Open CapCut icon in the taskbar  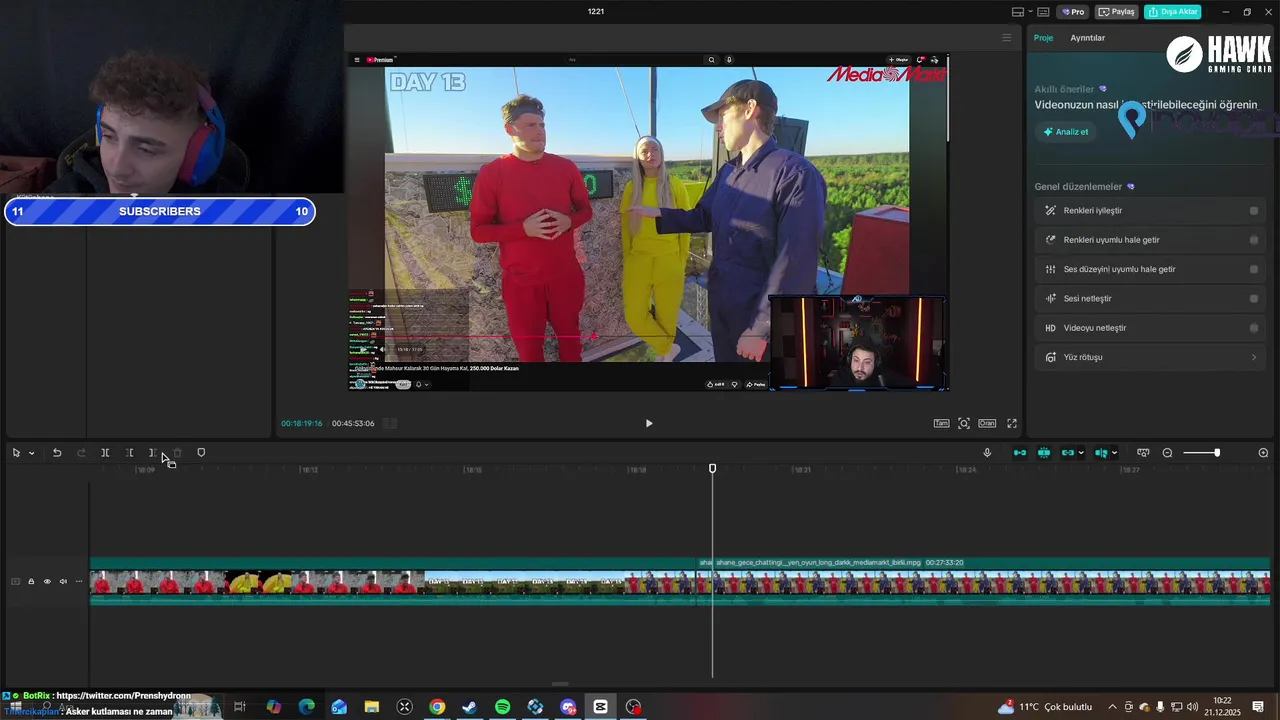tap(600, 707)
